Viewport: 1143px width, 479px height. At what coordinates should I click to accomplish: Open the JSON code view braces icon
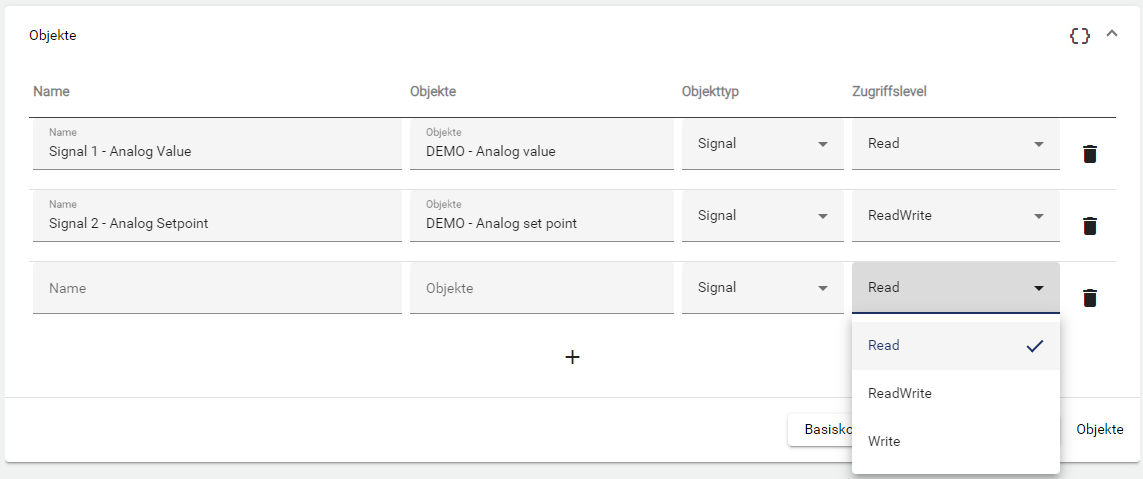tap(1079, 35)
